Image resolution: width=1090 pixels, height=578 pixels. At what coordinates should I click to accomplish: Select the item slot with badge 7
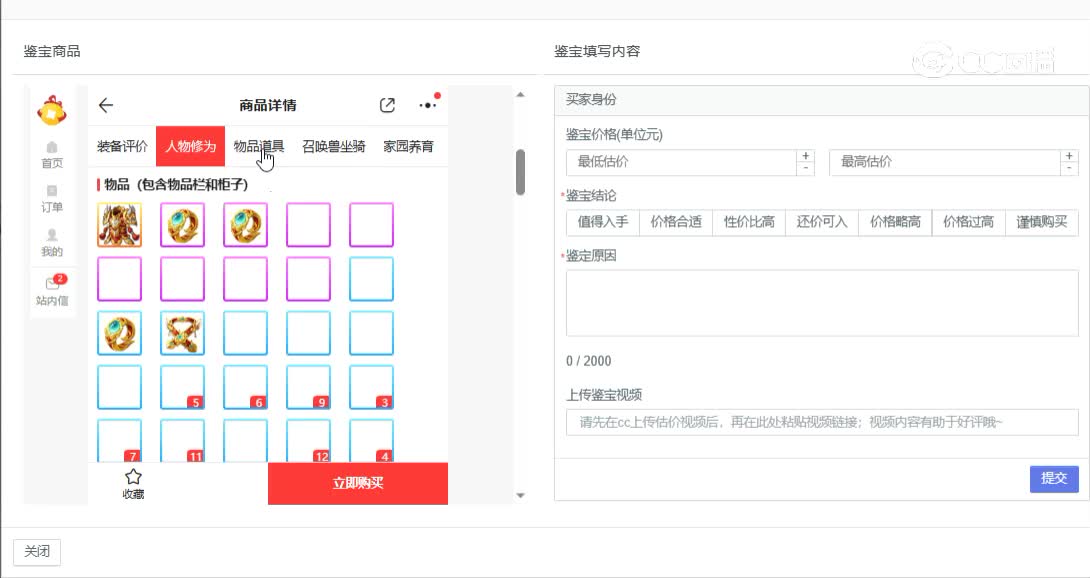[x=120, y=440]
